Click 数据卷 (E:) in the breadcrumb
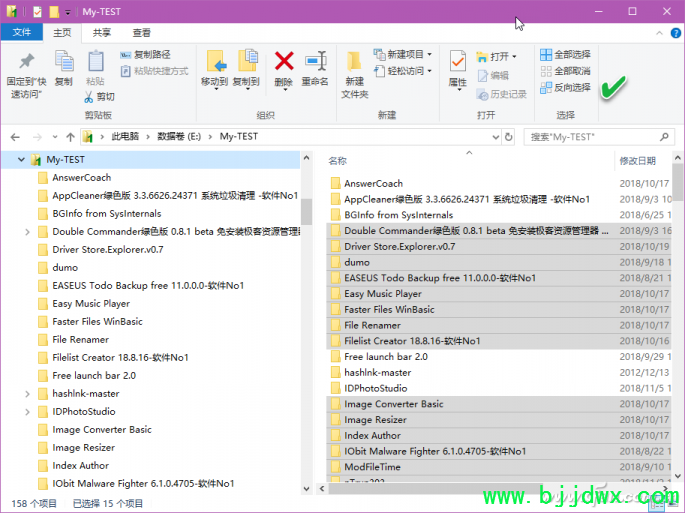 coord(179,137)
